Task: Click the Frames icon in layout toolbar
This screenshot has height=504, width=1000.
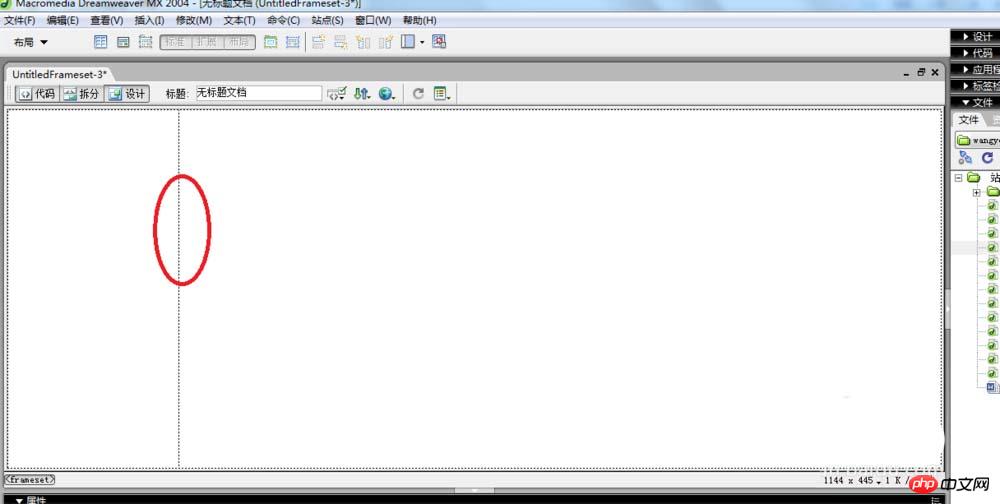Action: tap(408, 42)
